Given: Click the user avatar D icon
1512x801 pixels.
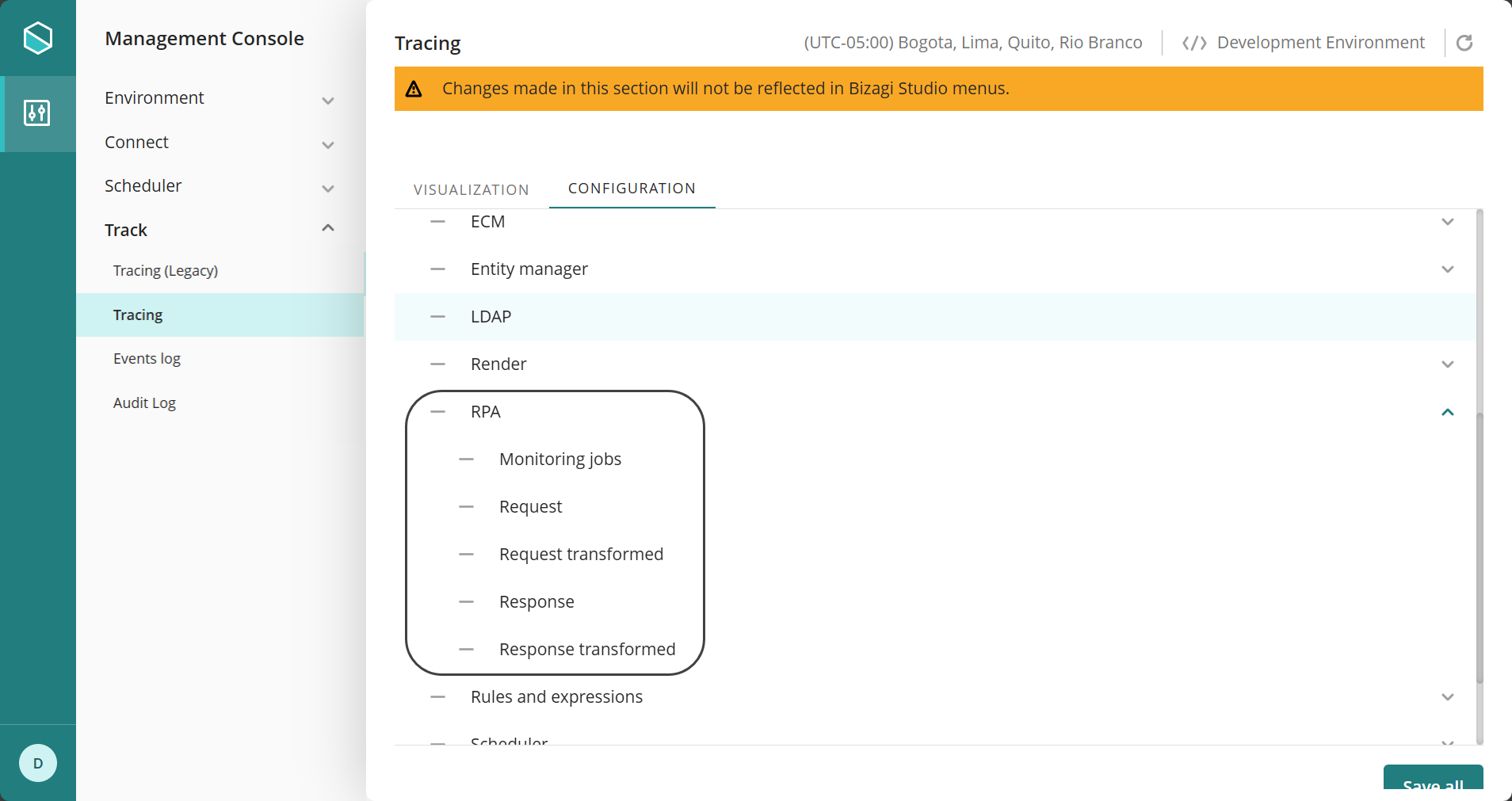Looking at the screenshot, I should tap(37, 763).
